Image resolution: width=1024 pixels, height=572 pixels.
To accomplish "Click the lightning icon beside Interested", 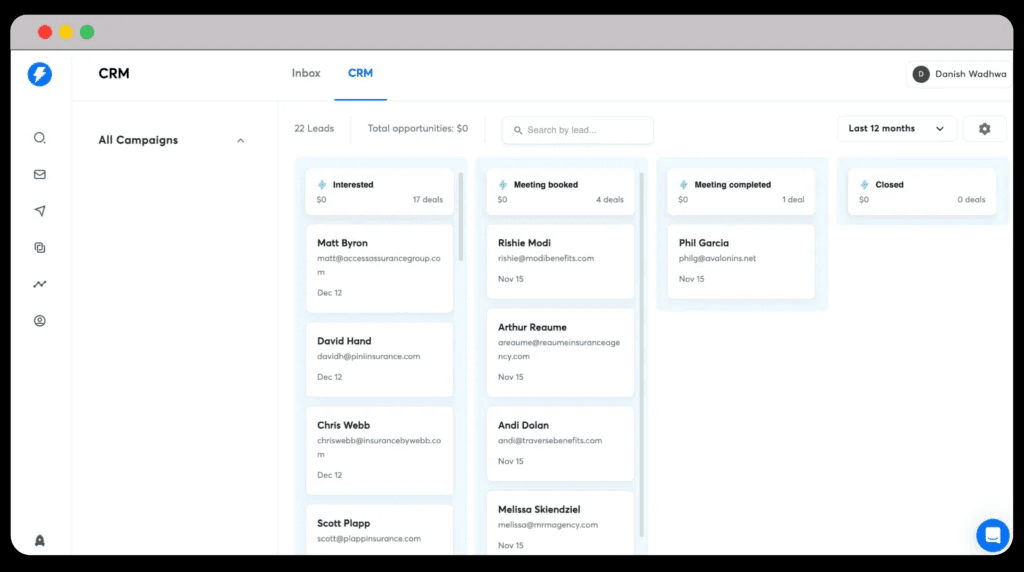I will click(322, 185).
